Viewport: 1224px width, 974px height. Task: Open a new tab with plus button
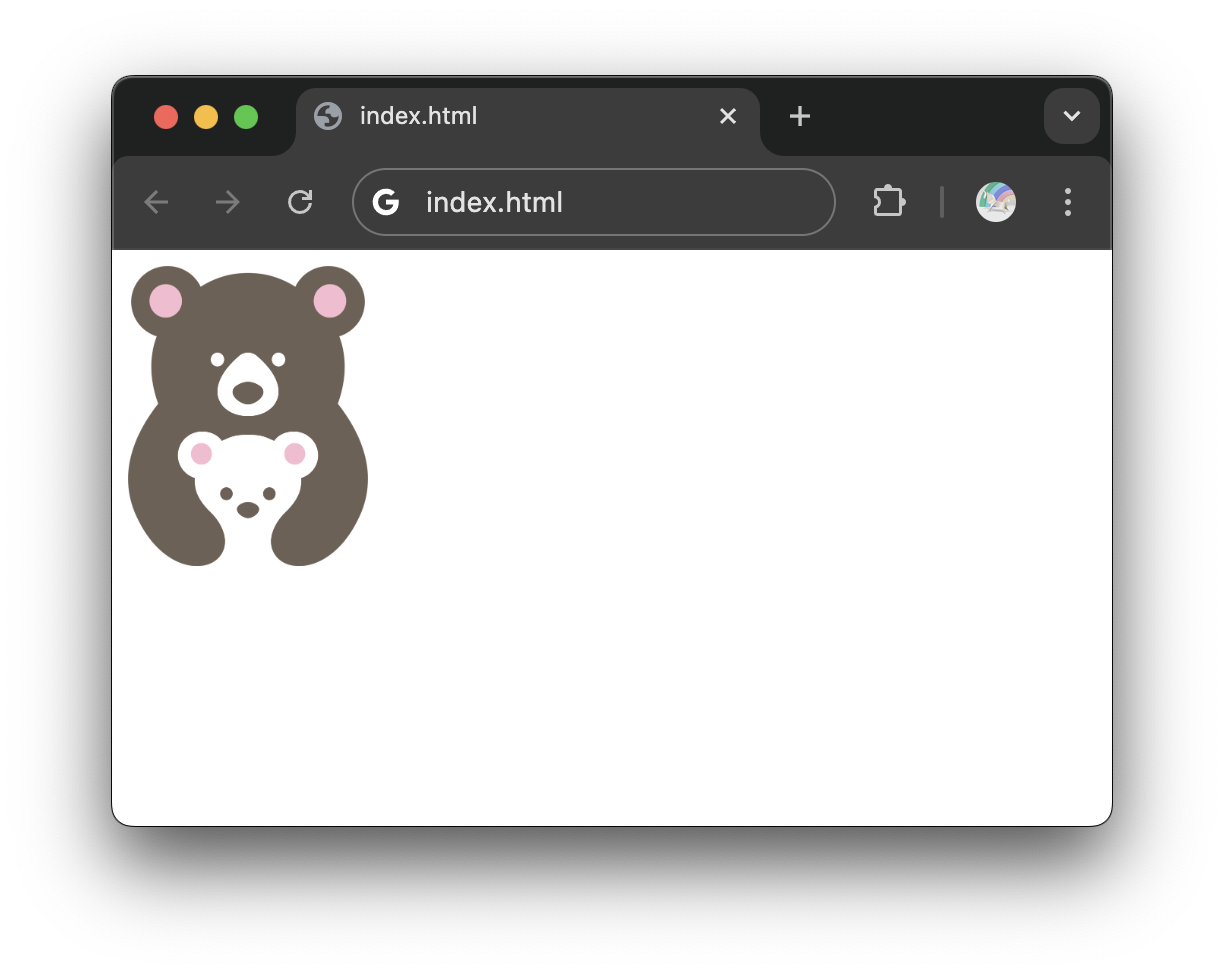coord(799,116)
